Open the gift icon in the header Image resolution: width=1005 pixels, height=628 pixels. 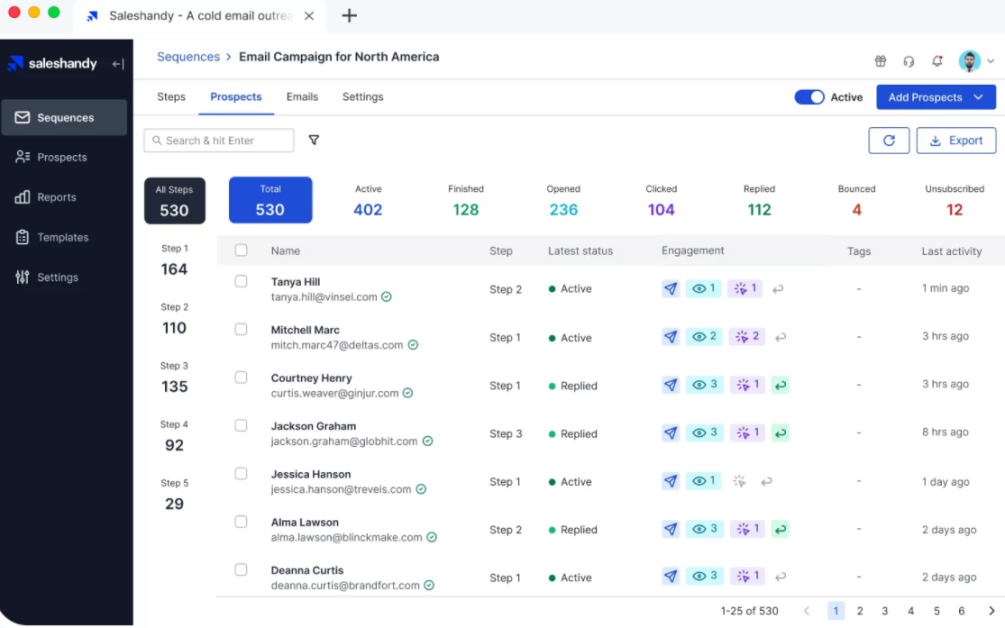(880, 61)
